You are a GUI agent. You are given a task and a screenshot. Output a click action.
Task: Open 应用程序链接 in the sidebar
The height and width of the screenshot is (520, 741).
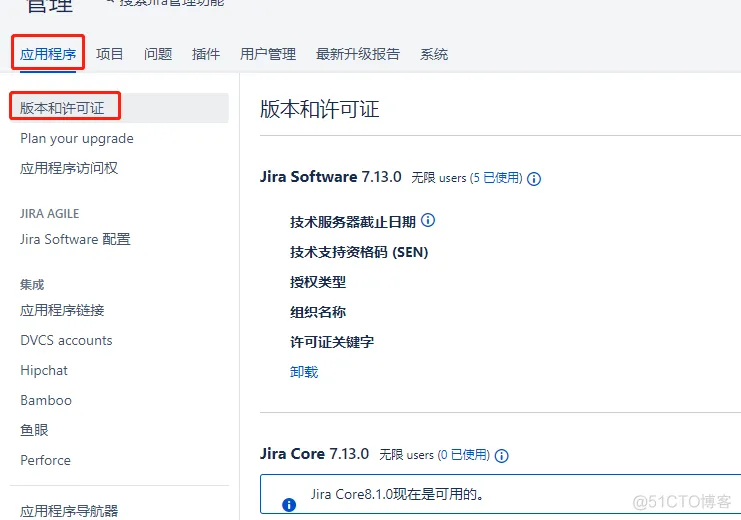[62, 311]
